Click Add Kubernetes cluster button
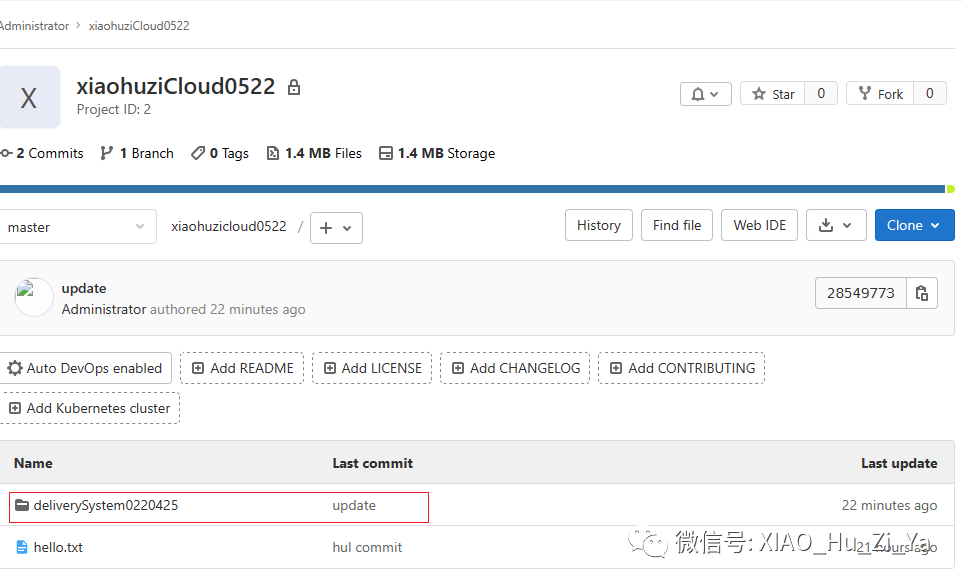 (90, 408)
